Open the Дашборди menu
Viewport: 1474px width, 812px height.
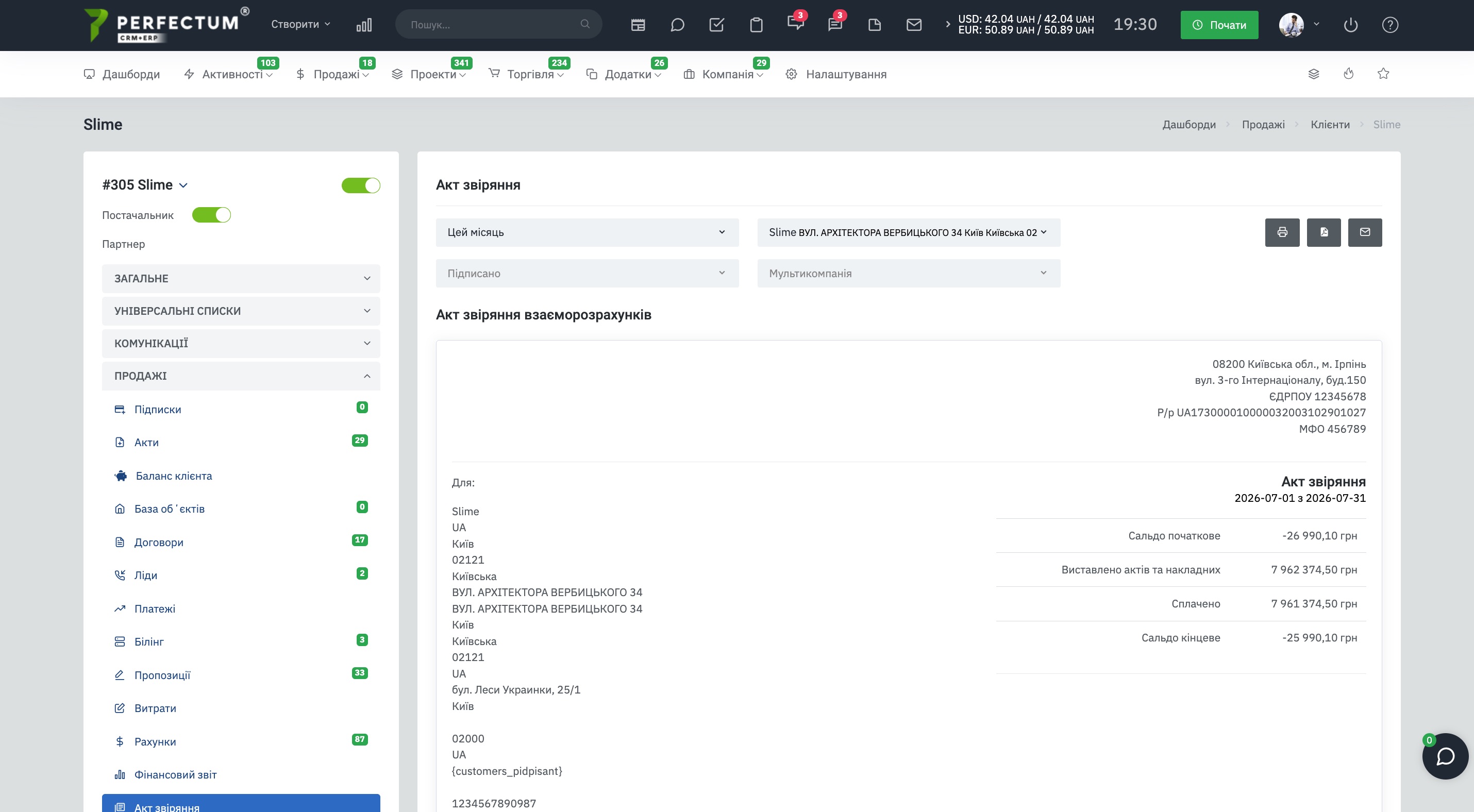pos(122,74)
